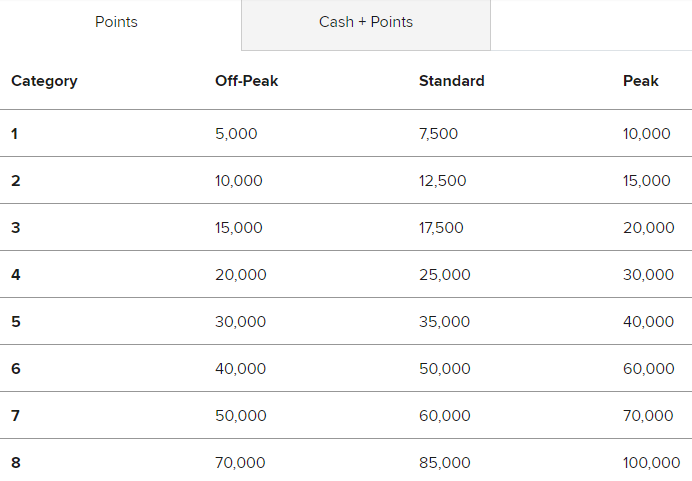Image resolution: width=692 pixels, height=481 pixels.
Task: Click the 25,000 Standard points cell
Action: point(445,275)
